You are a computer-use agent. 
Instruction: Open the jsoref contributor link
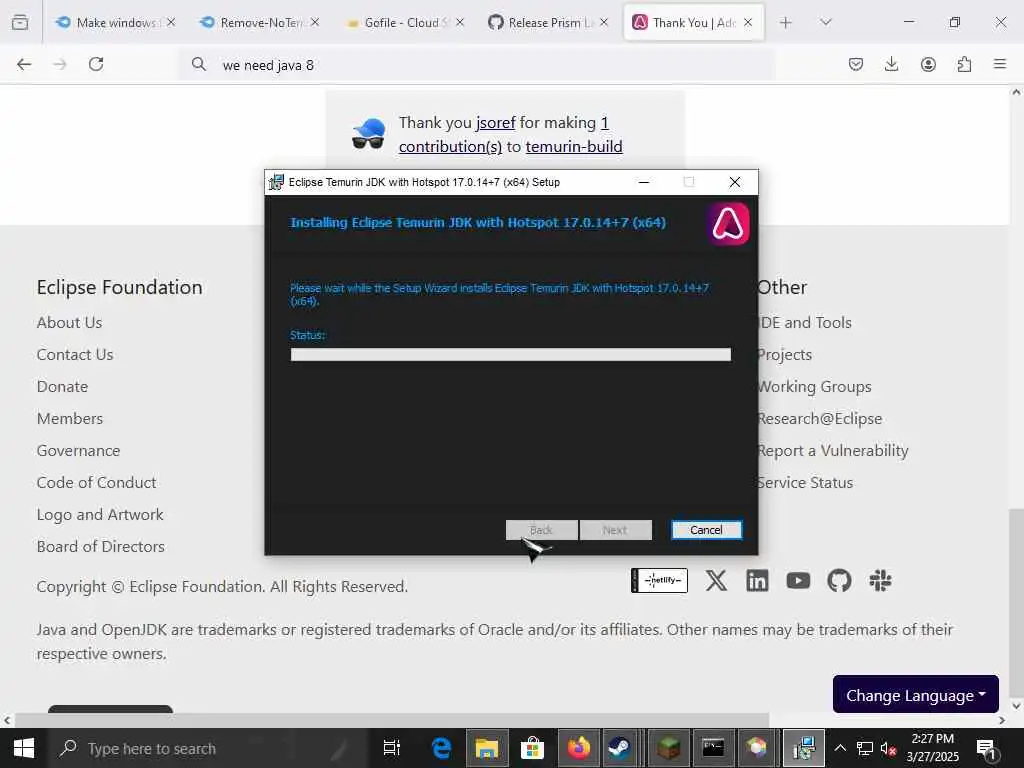click(x=496, y=123)
